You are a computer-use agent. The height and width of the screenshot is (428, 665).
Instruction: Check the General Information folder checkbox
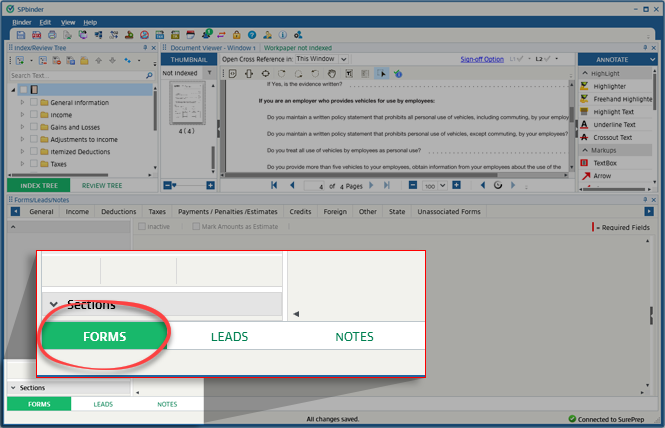click(x=34, y=103)
